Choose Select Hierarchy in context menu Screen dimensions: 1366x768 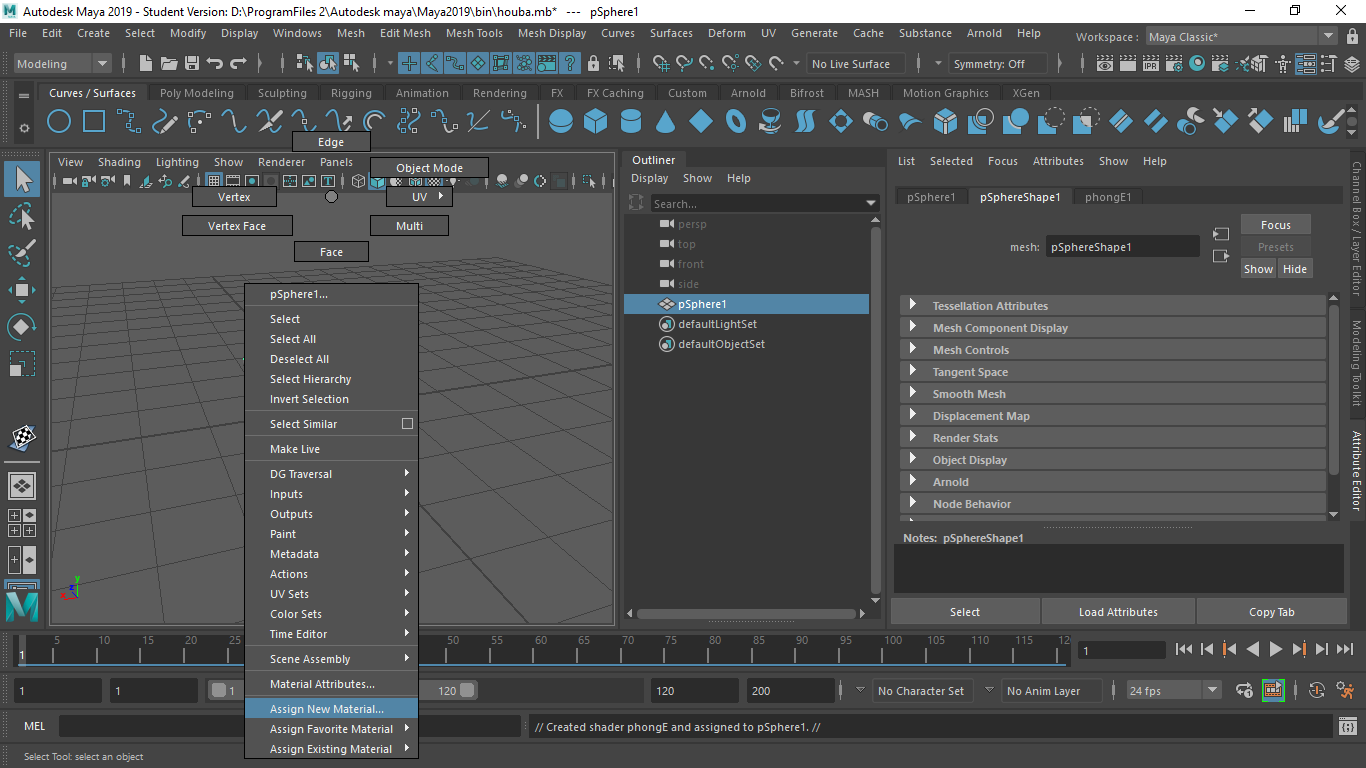pos(331,379)
